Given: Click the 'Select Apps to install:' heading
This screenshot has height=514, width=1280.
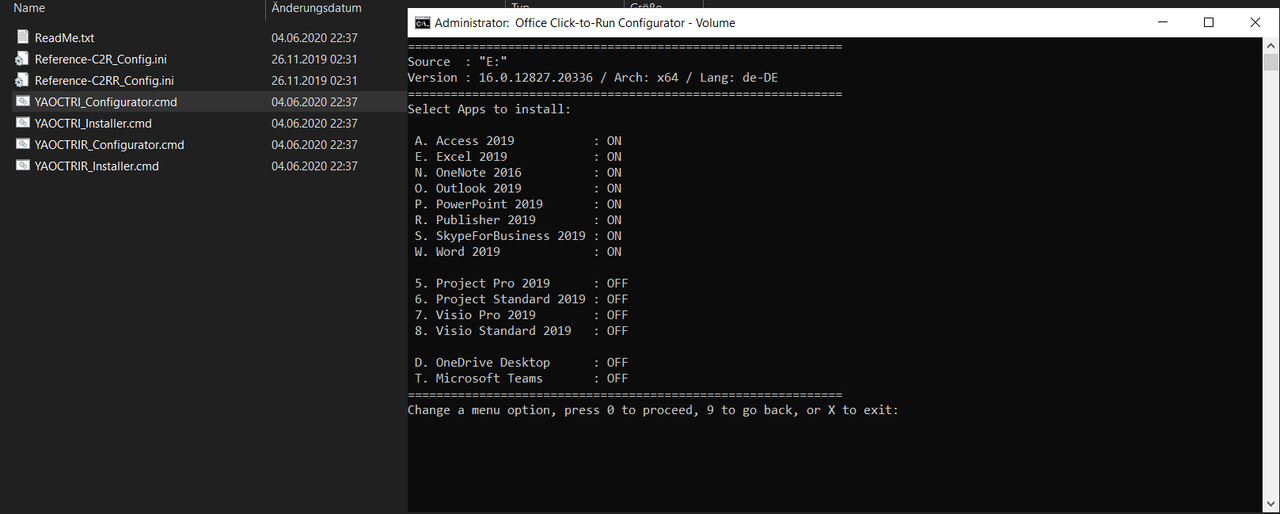Looking at the screenshot, I should 489,109.
